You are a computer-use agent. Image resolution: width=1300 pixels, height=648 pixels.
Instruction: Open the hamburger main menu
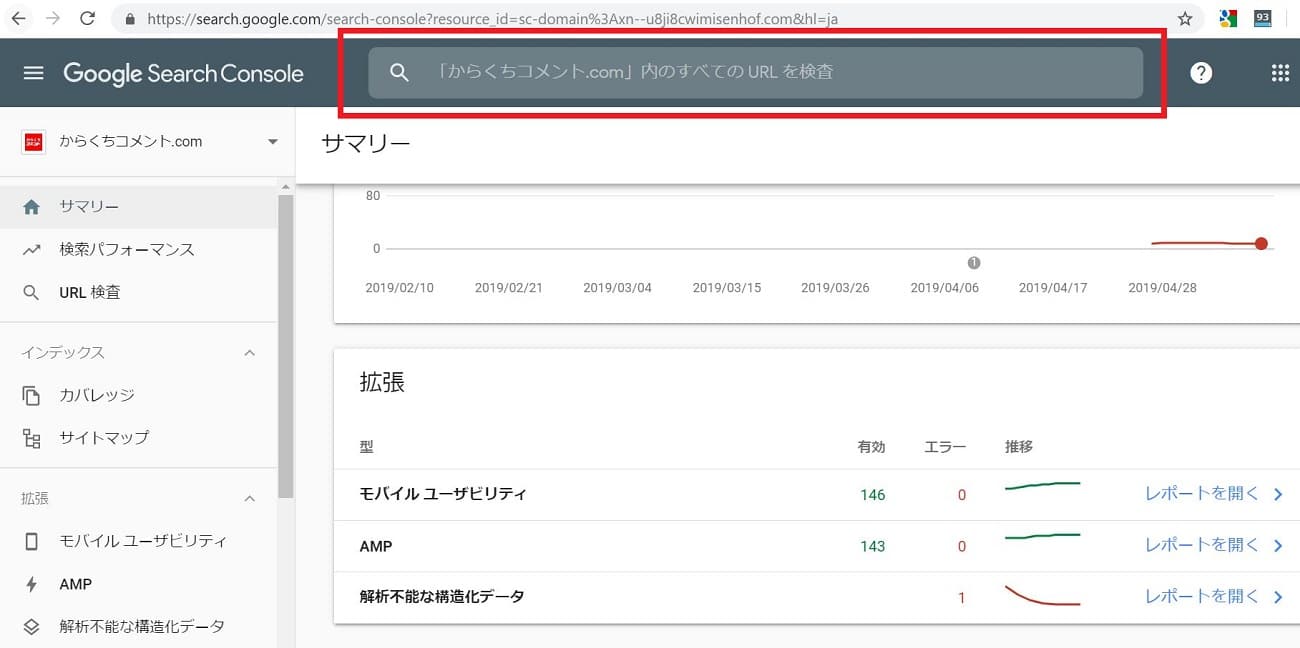pyautogui.click(x=33, y=73)
